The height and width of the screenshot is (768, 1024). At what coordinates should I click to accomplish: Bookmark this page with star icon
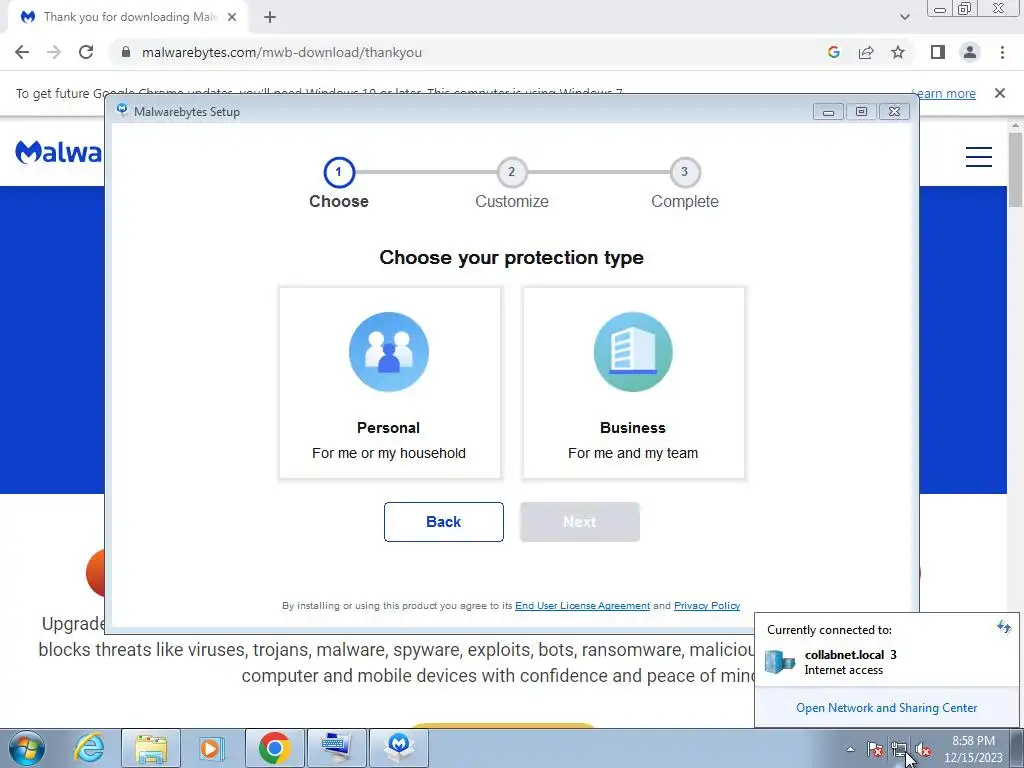coord(898,52)
